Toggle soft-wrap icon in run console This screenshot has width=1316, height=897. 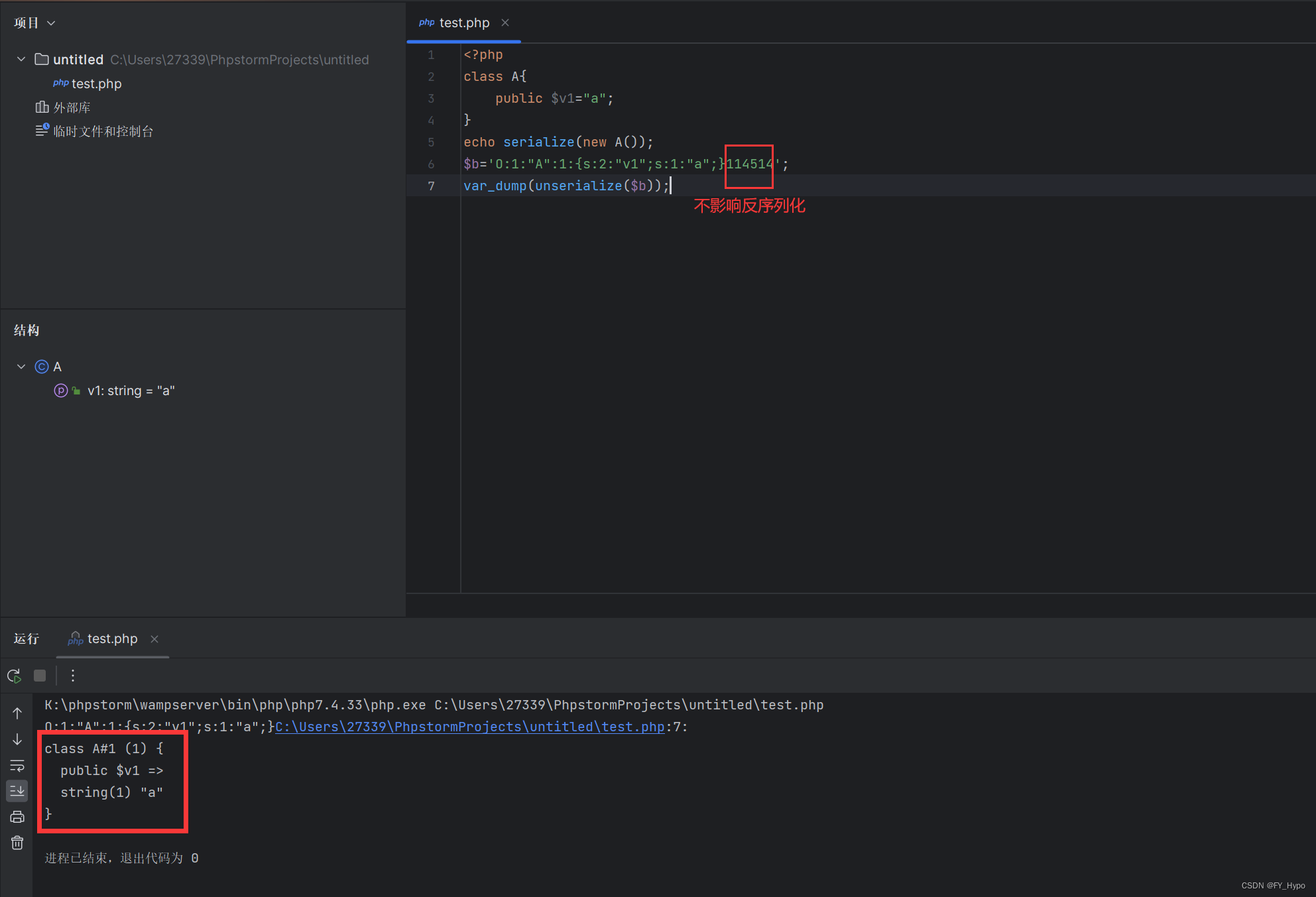point(17,766)
